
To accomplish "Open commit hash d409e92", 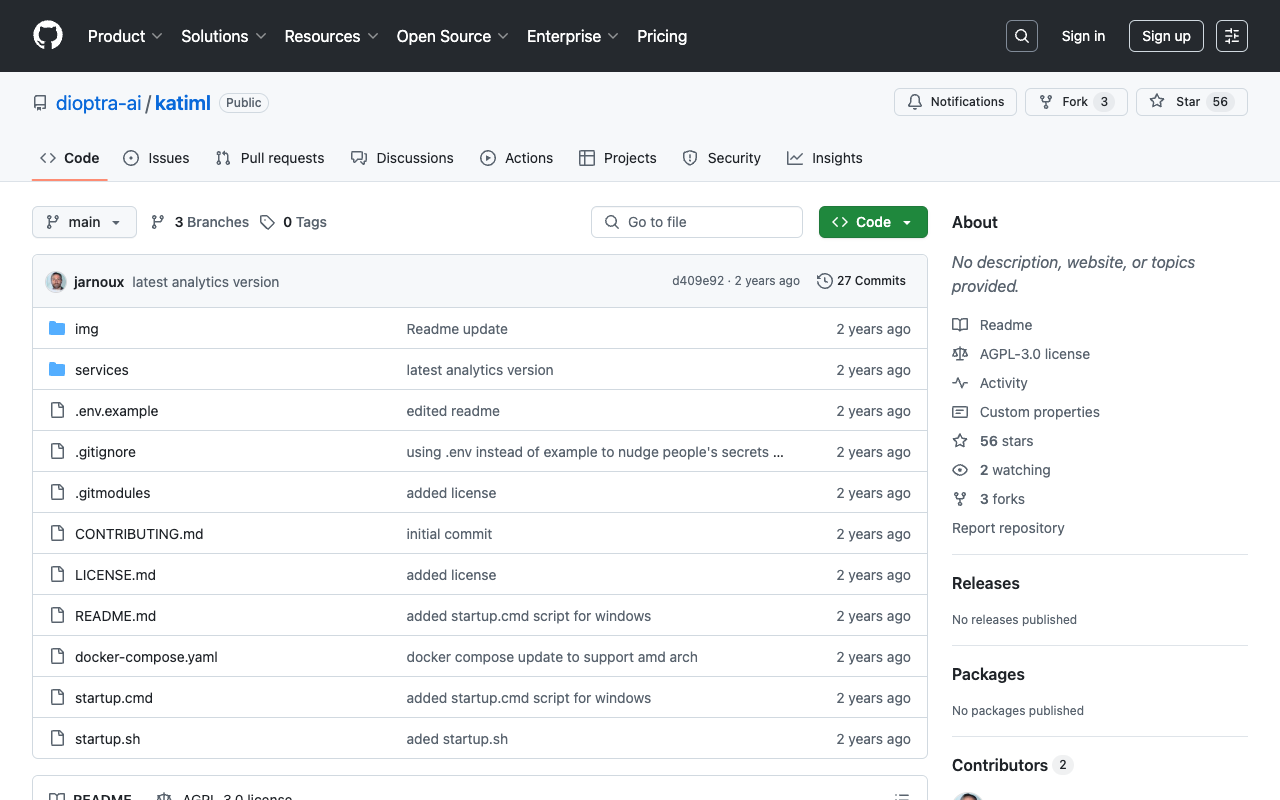I will (698, 281).
